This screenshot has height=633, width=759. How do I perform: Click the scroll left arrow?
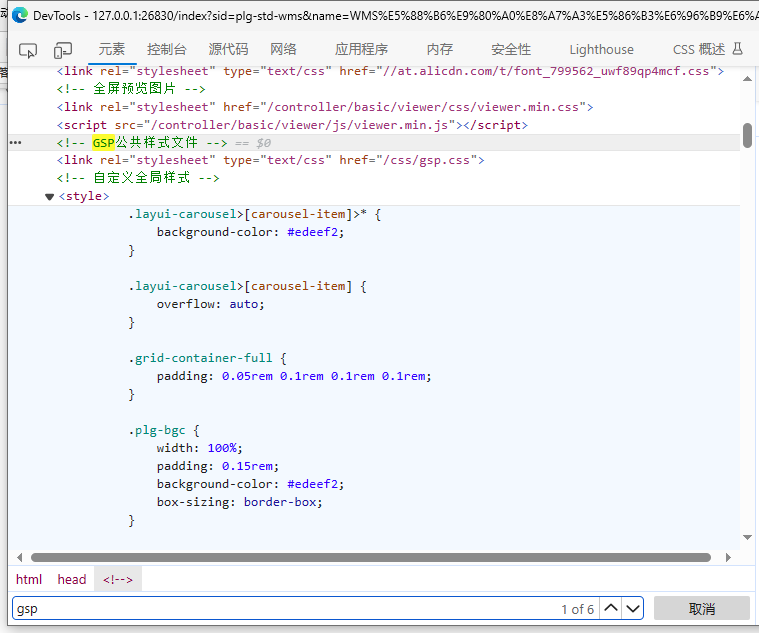click(x=19, y=558)
